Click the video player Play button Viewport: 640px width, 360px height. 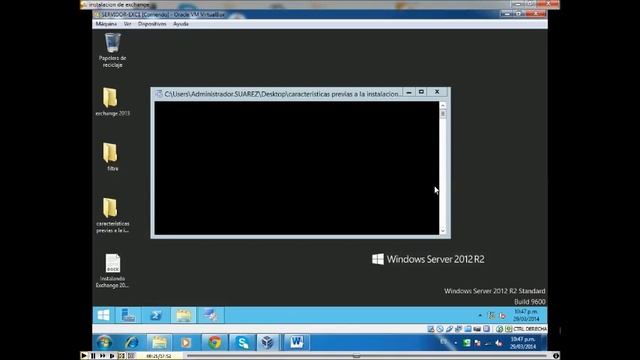coord(84,356)
